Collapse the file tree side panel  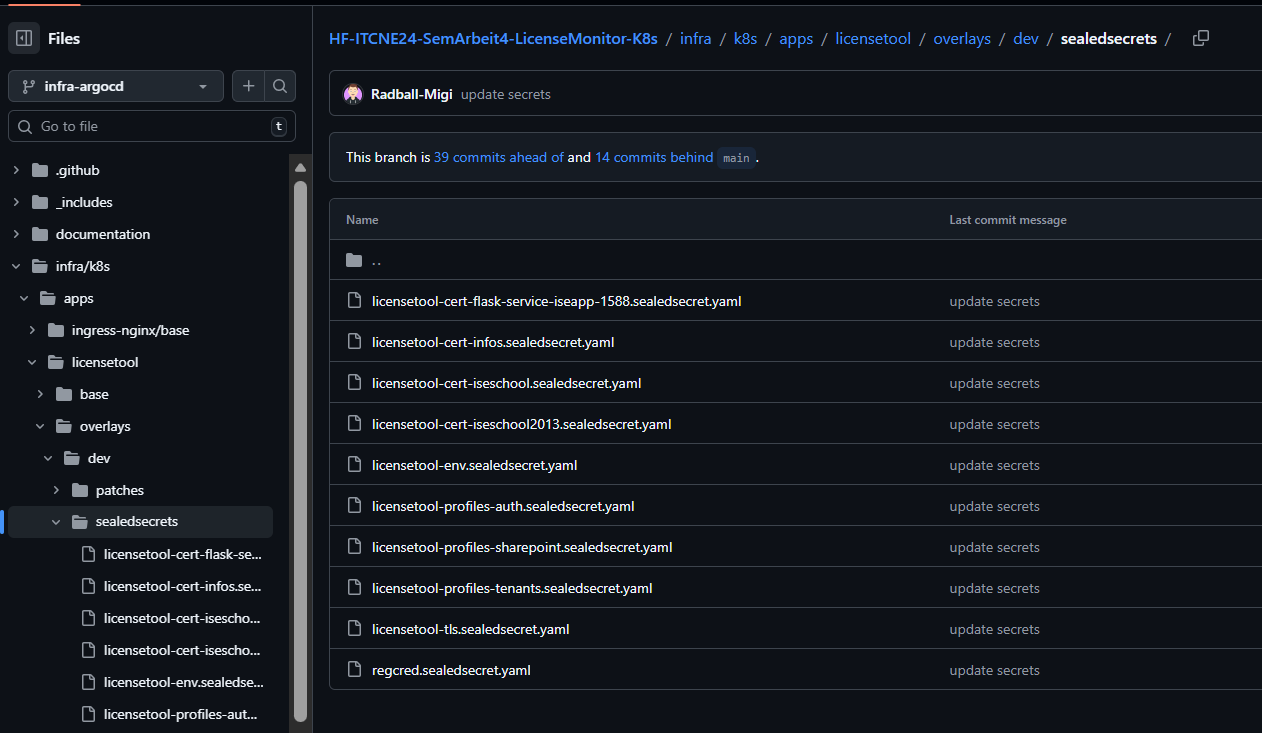coord(23,38)
